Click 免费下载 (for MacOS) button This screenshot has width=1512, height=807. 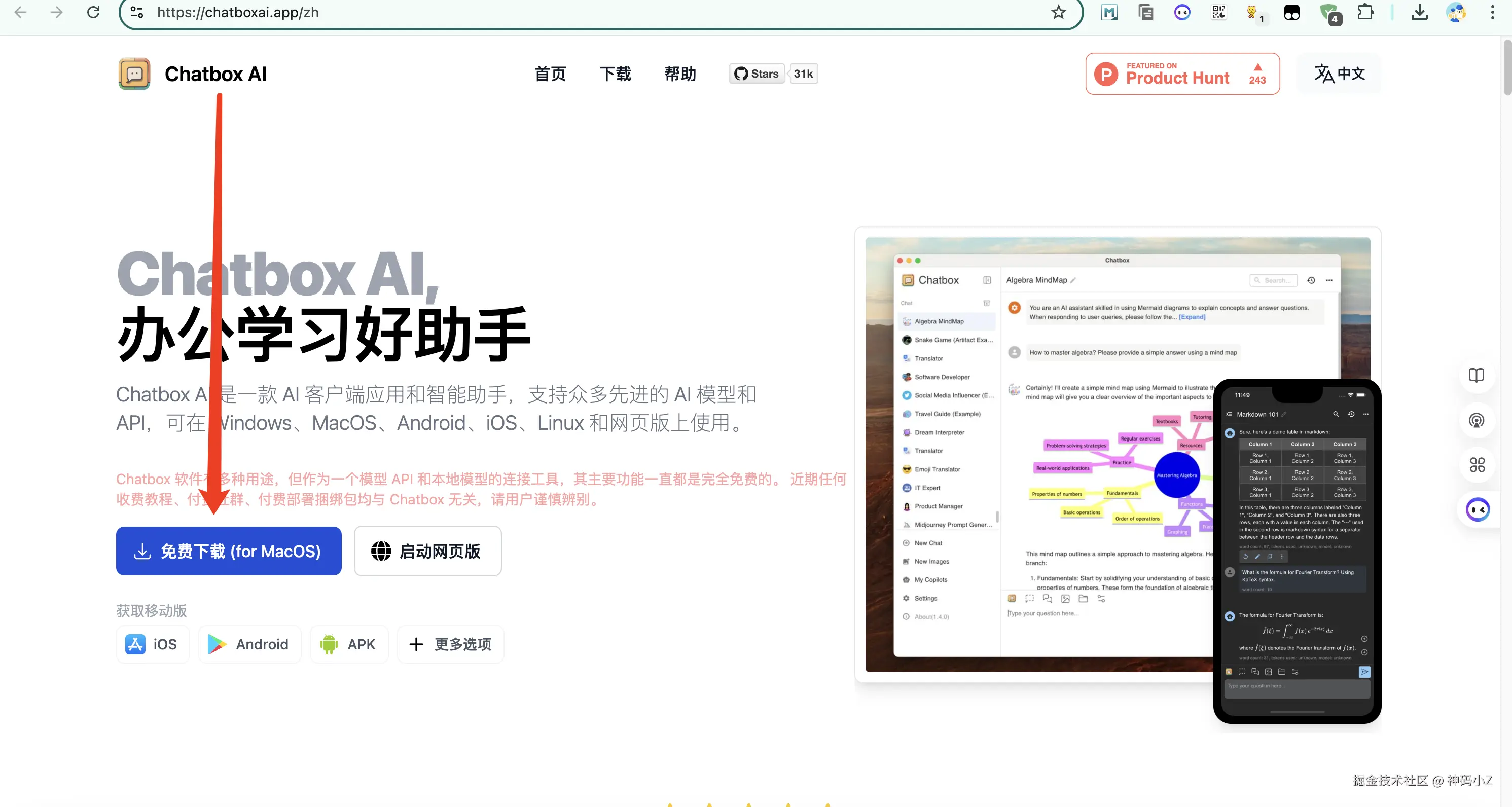click(228, 551)
